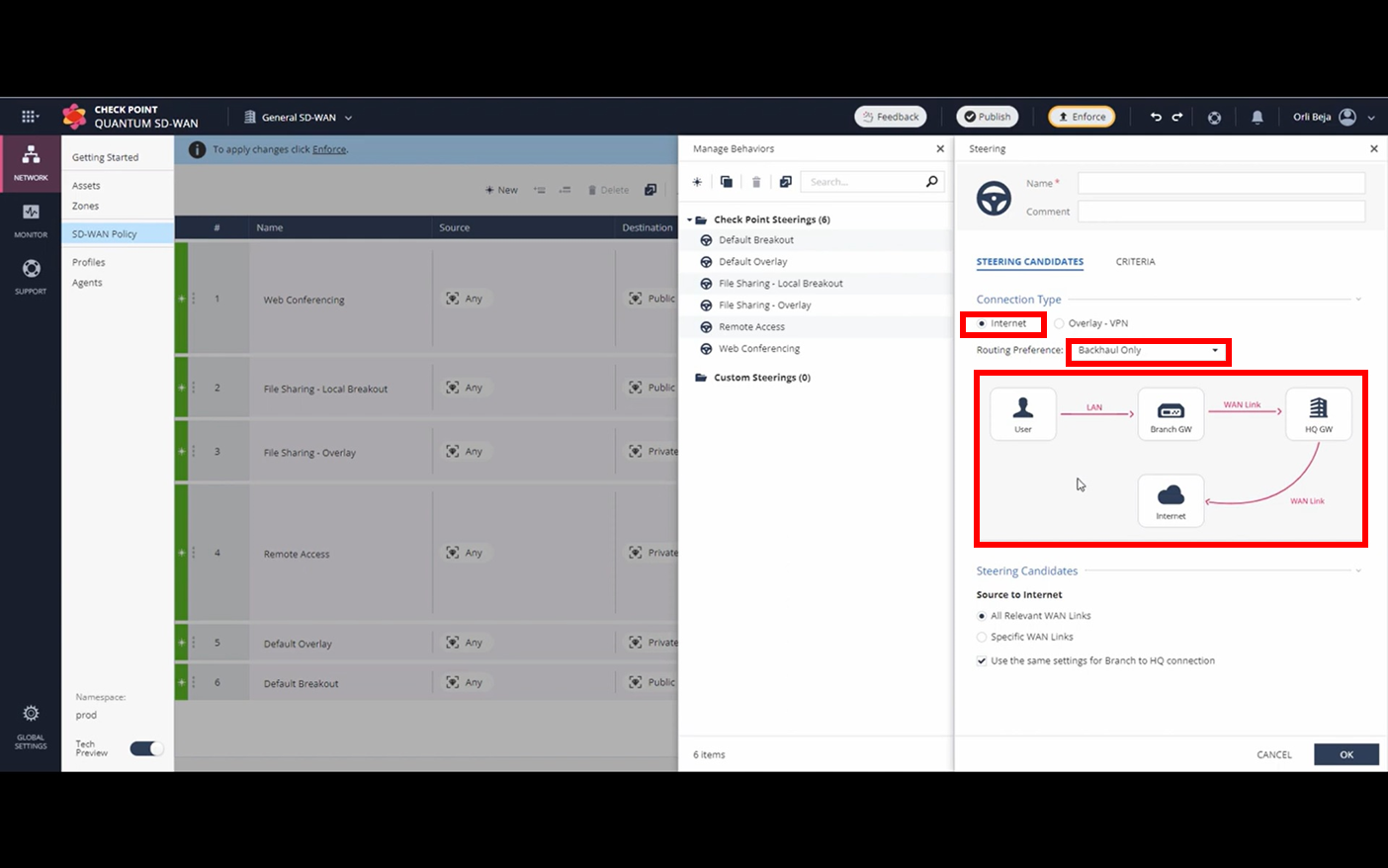Image resolution: width=1388 pixels, height=868 pixels.
Task: Click new steering star icon in Manage Behaviors
Action: (x=697, y=182)
